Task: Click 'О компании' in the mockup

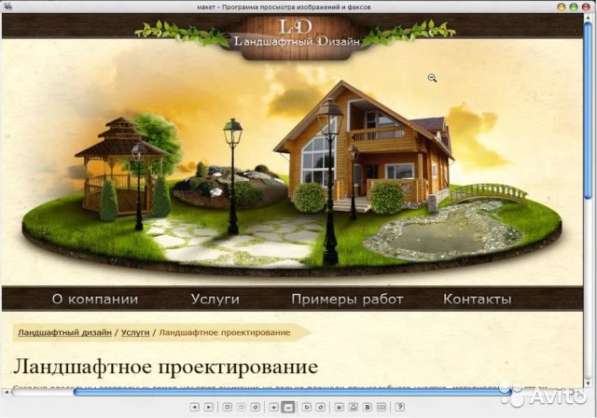Action: 95,299
